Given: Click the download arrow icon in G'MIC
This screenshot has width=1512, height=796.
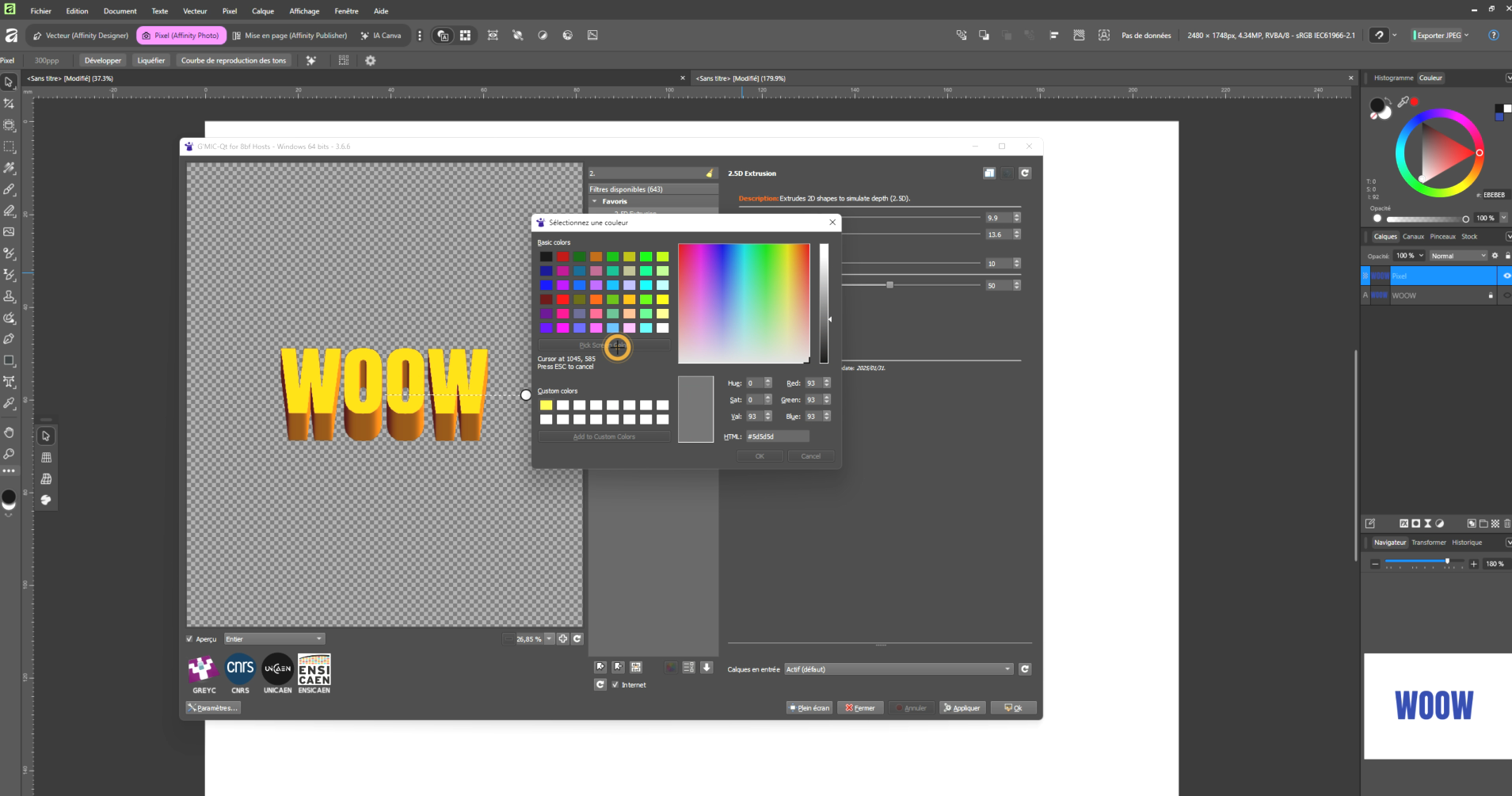Looking at the screenshot, I should tap(706, 668).
